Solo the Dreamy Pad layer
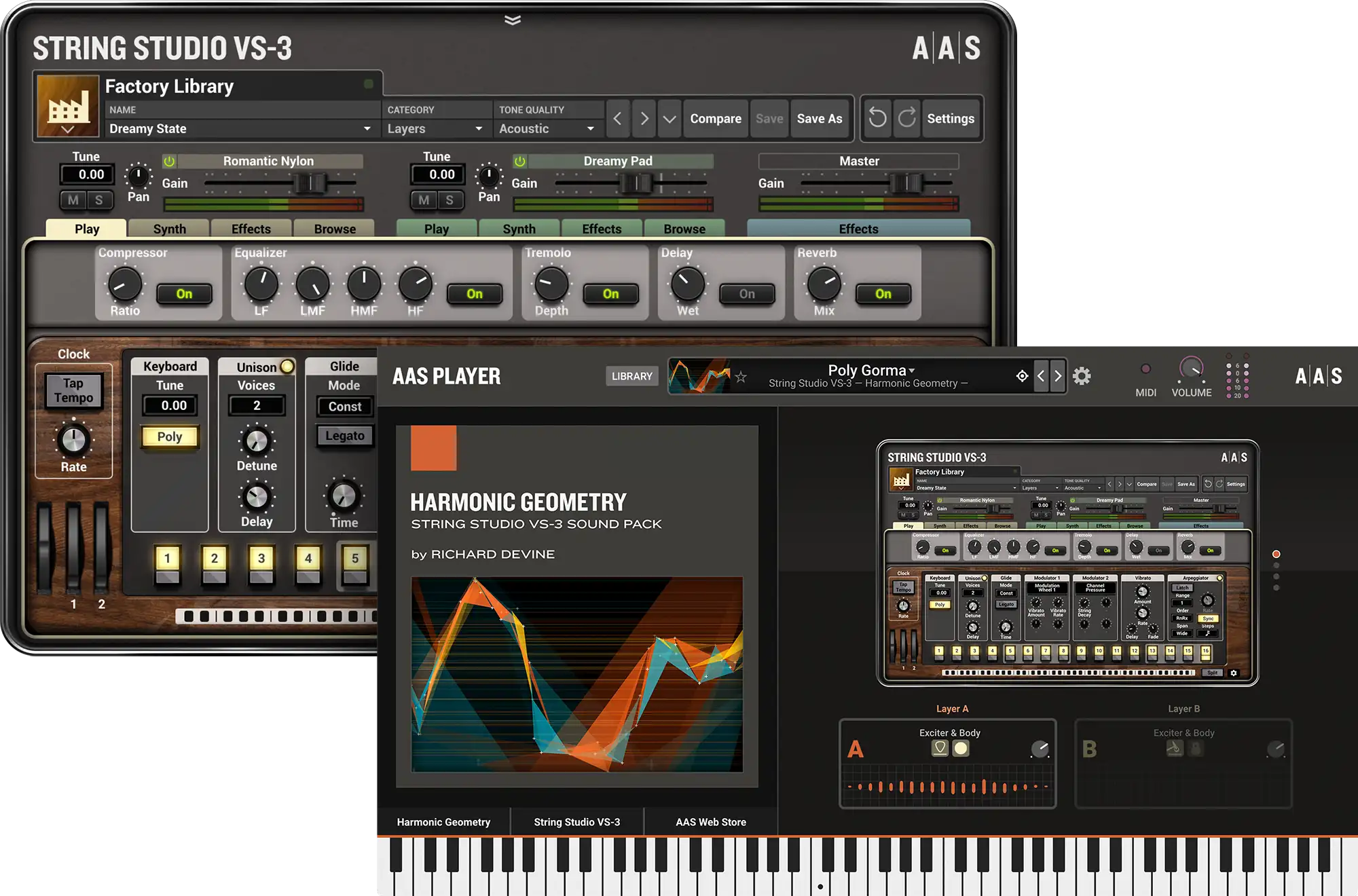This screenshot has height=896, width=1358. point(449,200)
